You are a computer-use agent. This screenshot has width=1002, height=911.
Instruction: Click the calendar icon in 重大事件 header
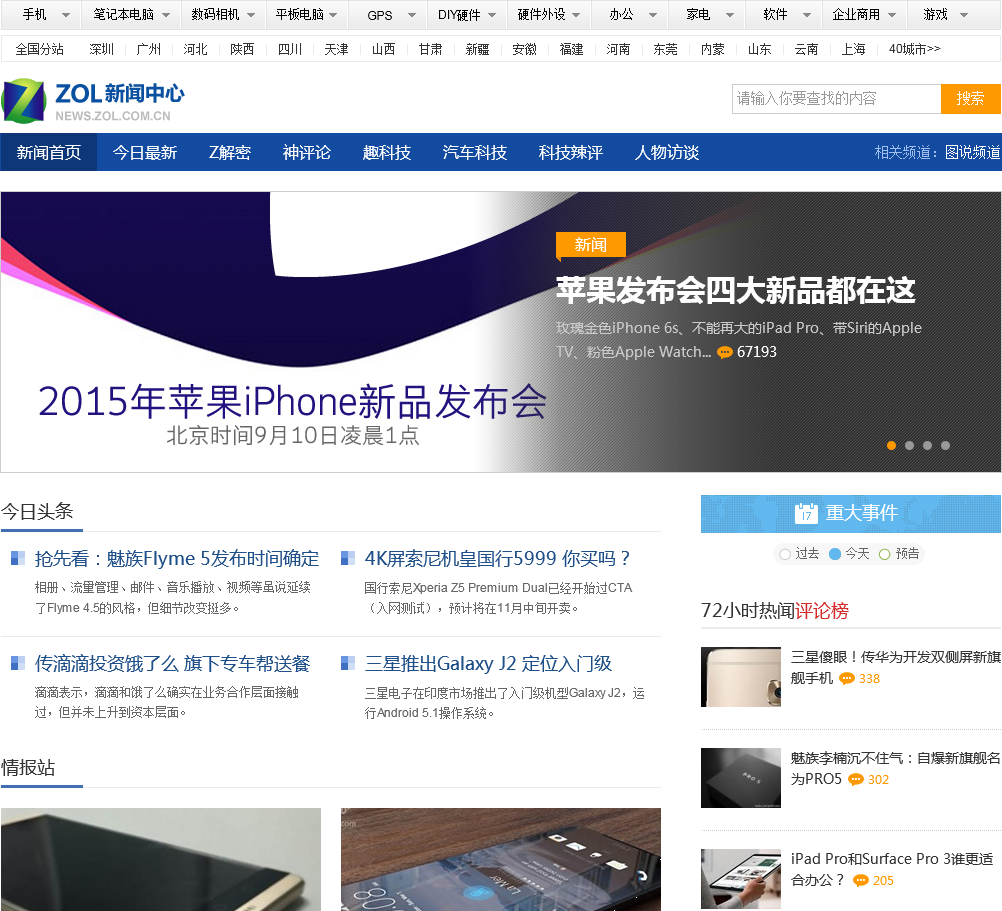click(x=806, y=513)
